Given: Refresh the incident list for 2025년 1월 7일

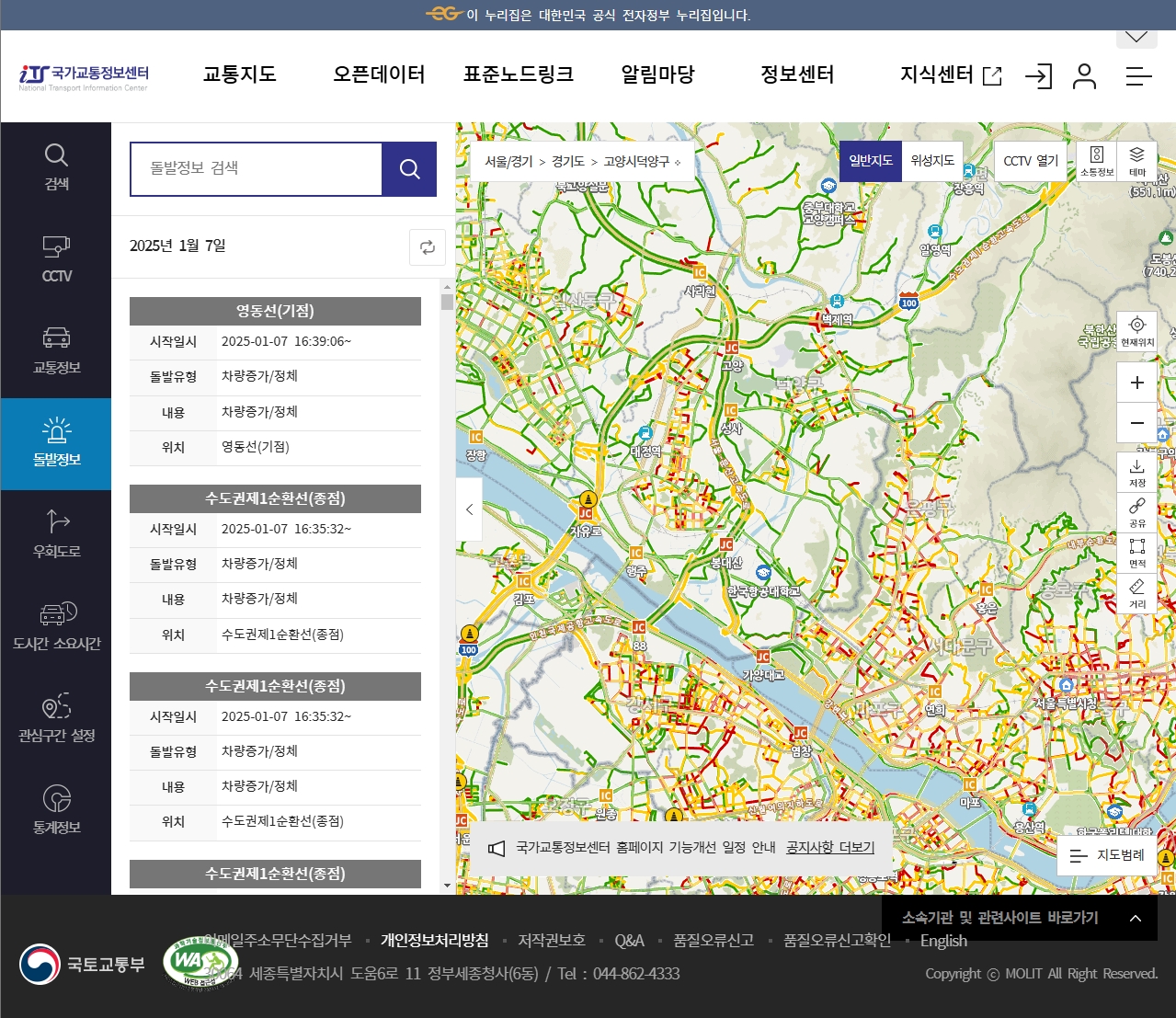Looking at the screenshot, I should pyautogui.click(x=428, y=247).
